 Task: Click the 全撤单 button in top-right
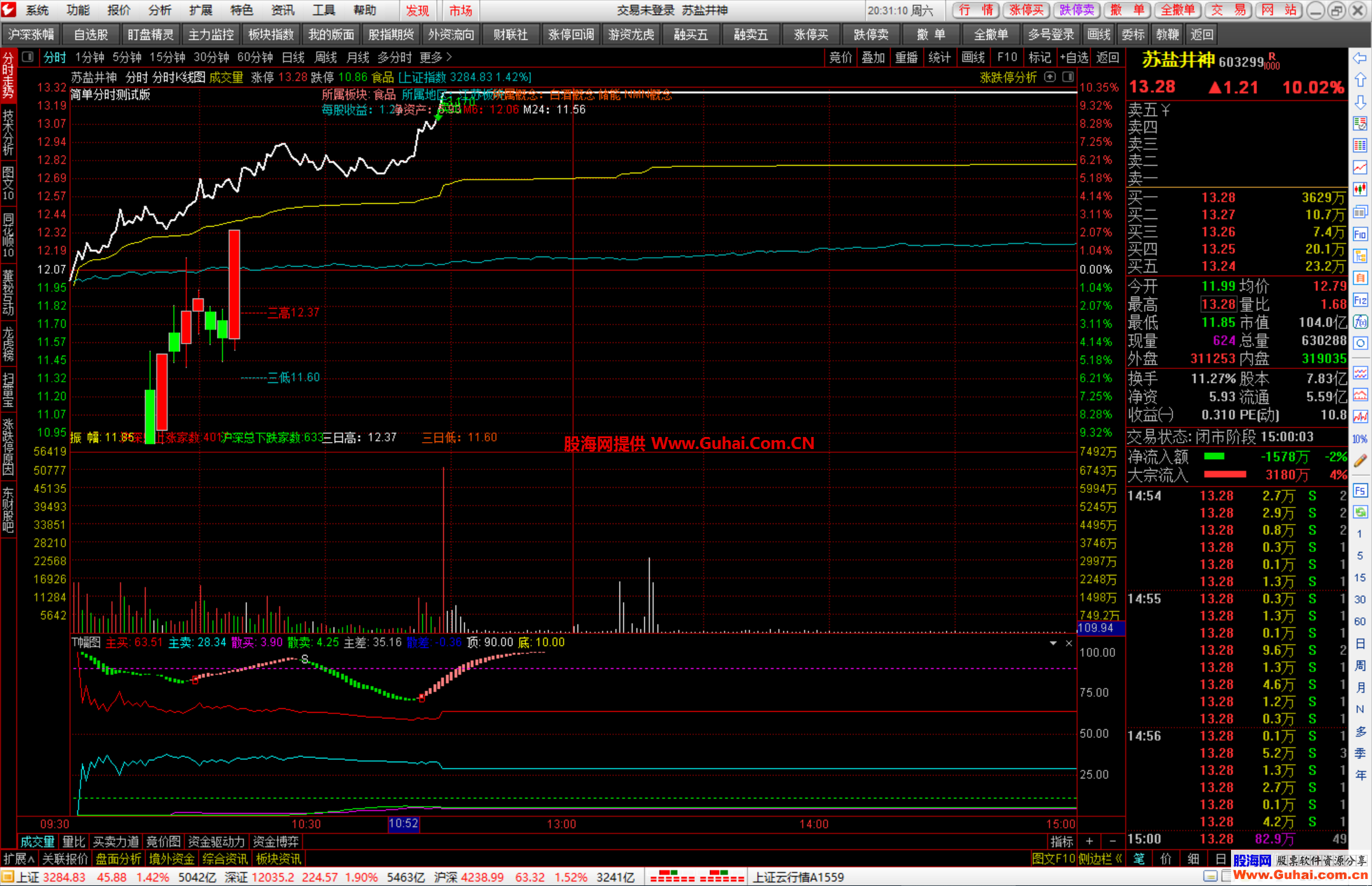1178,10
